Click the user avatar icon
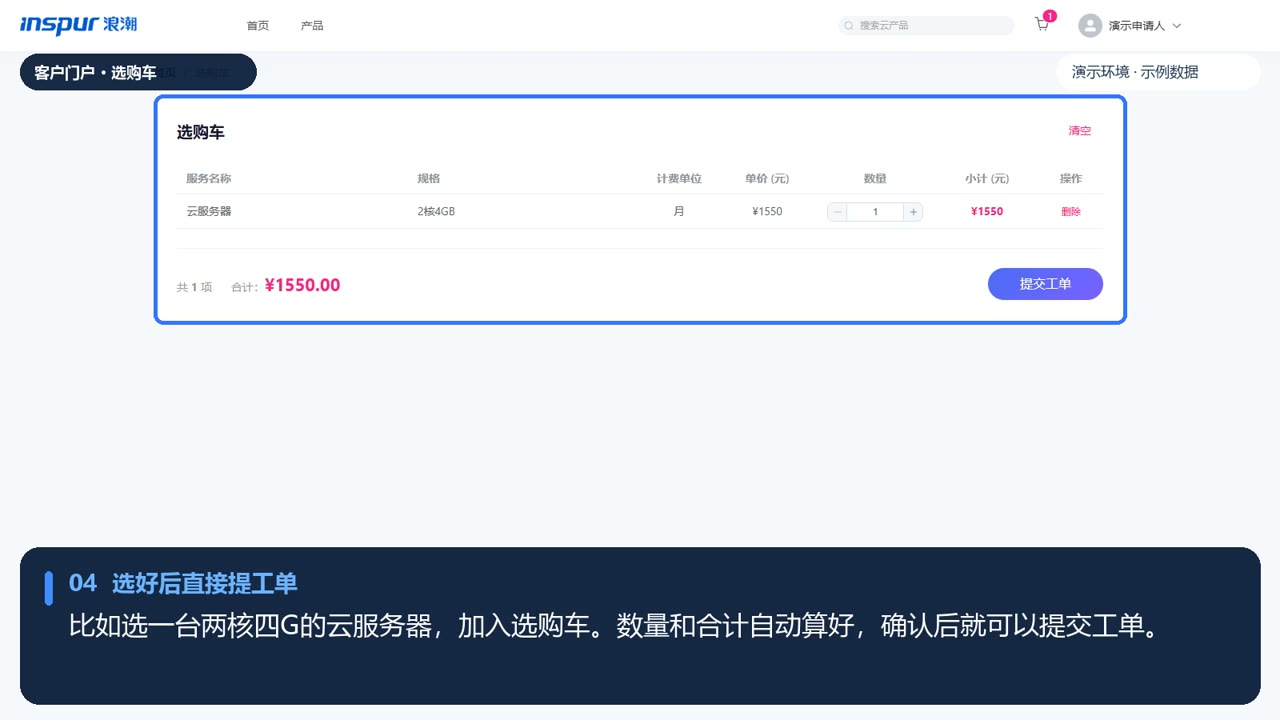Screen dimensions: 1280x720 tap(1090, 26)
